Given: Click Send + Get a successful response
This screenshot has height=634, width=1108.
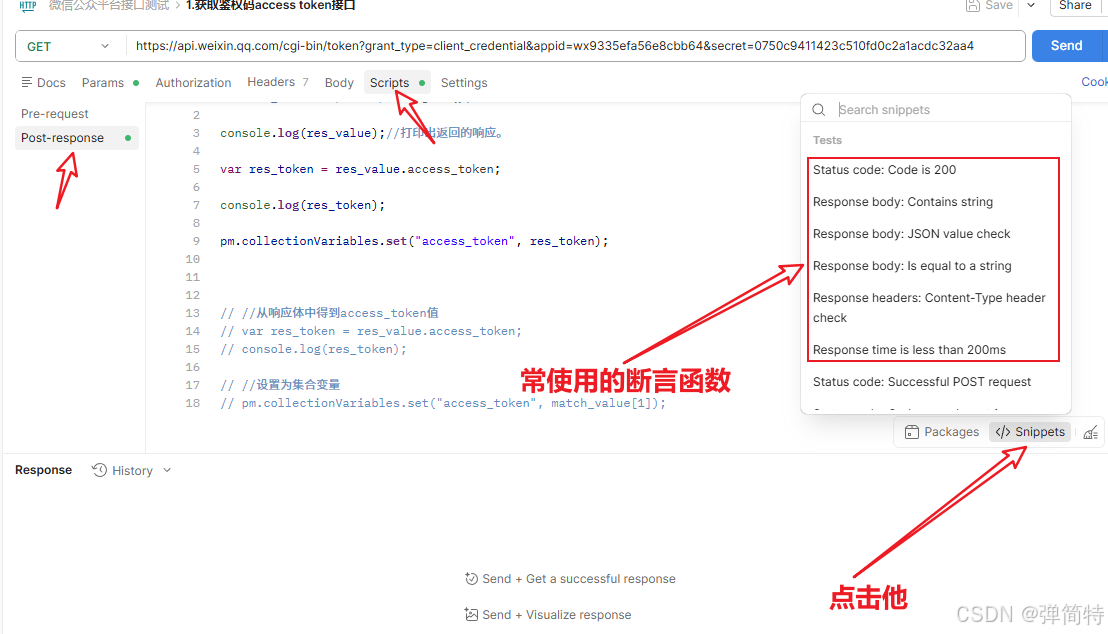Looking at the screenshot, I should tap(570, 579).
